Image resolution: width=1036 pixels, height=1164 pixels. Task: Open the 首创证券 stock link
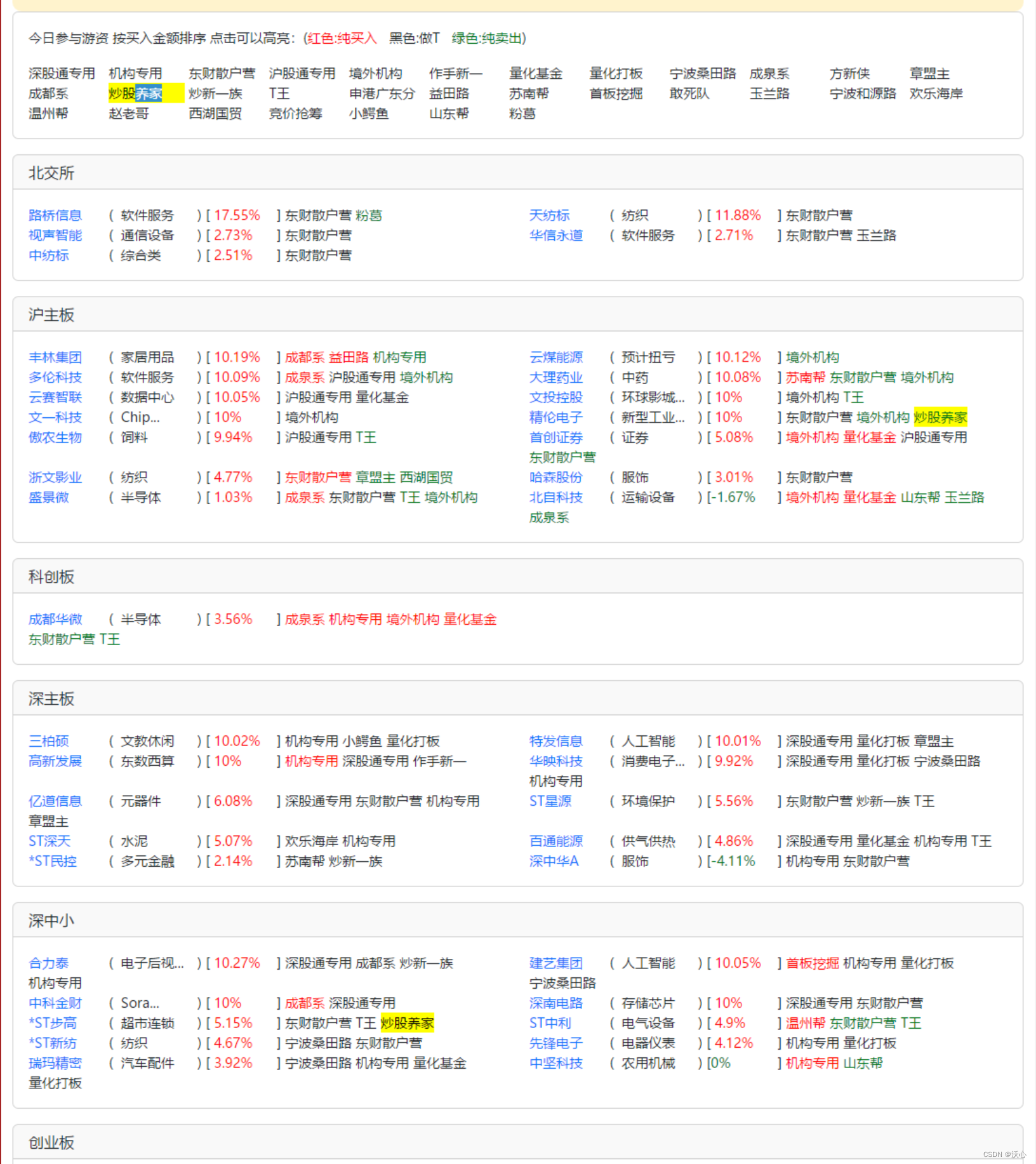(x=556, y=437)
